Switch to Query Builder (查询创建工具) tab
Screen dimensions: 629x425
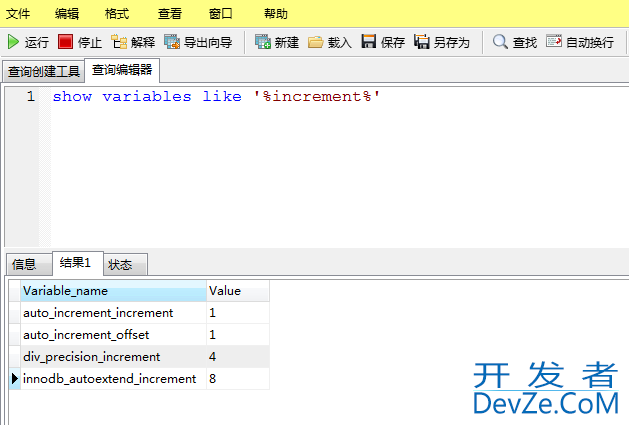pos(43,71)
